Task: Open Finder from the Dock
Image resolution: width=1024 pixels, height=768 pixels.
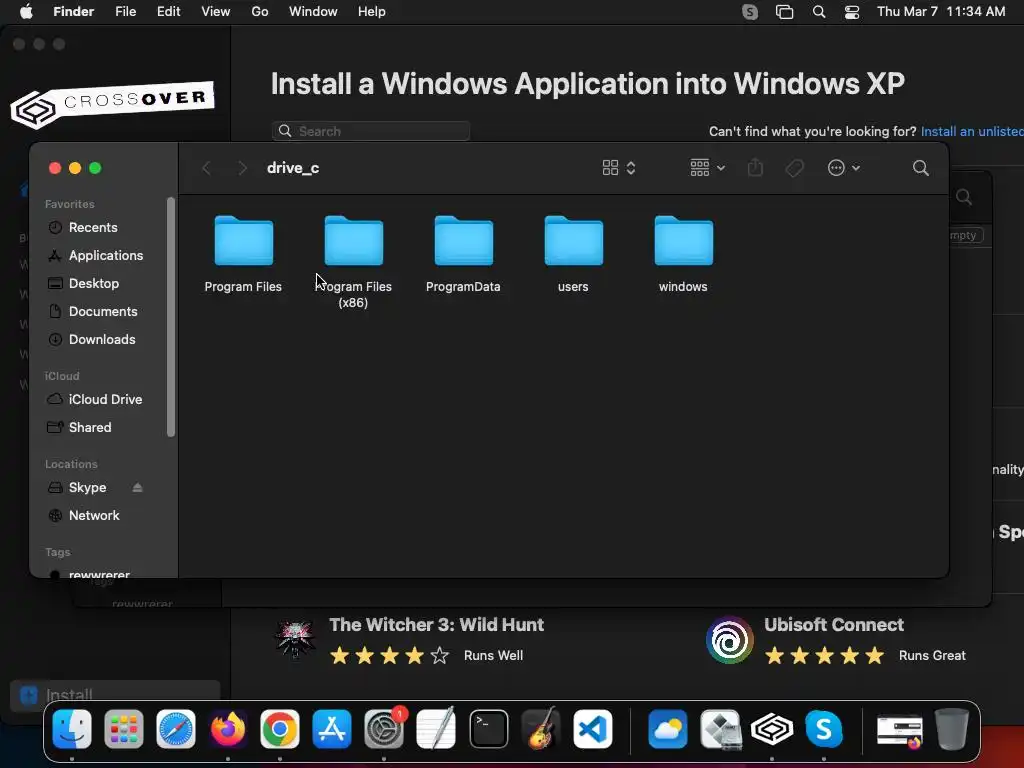Action: [x=72, y=729]
